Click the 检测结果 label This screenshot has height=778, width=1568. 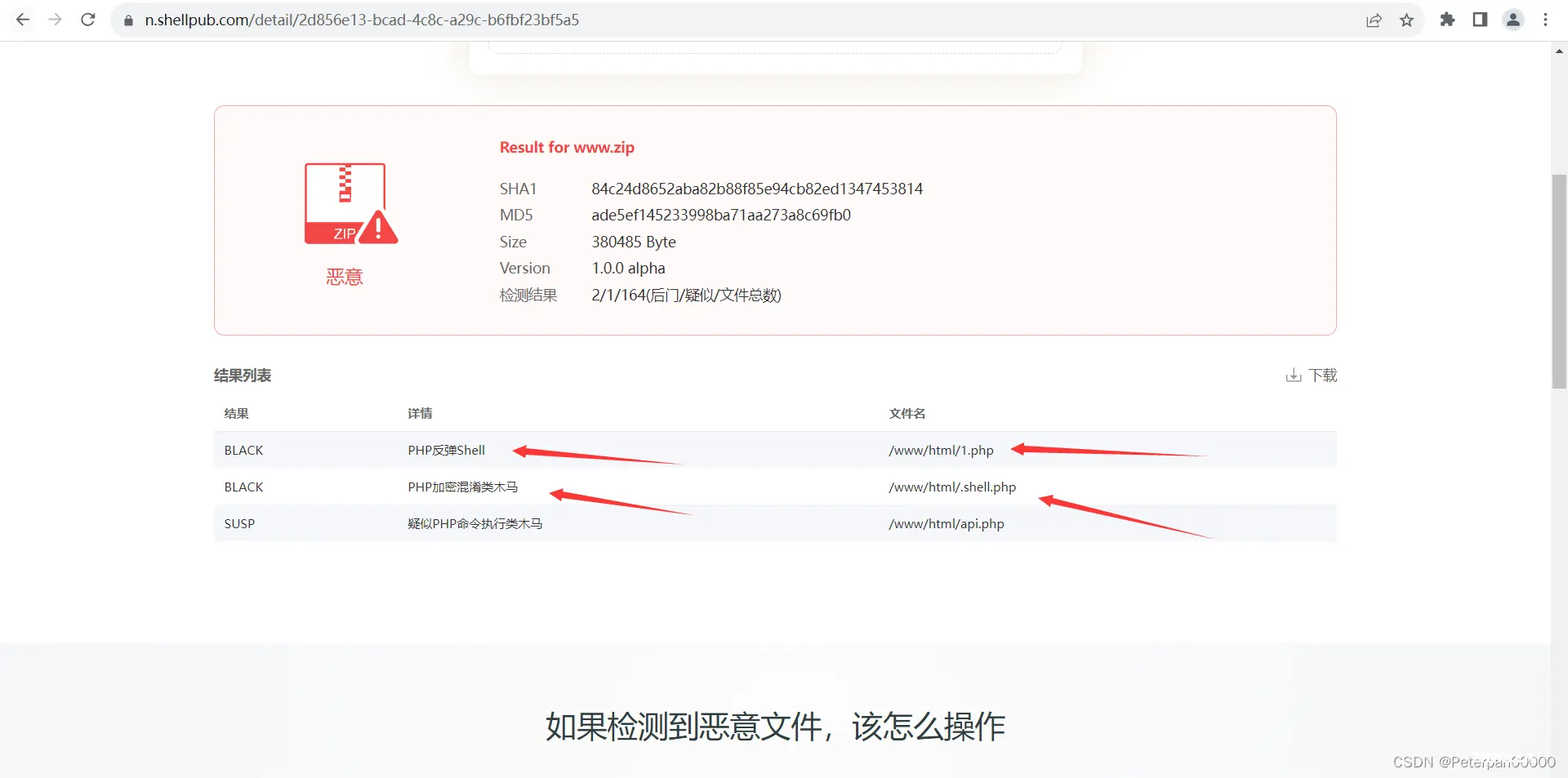pos(528,295)
